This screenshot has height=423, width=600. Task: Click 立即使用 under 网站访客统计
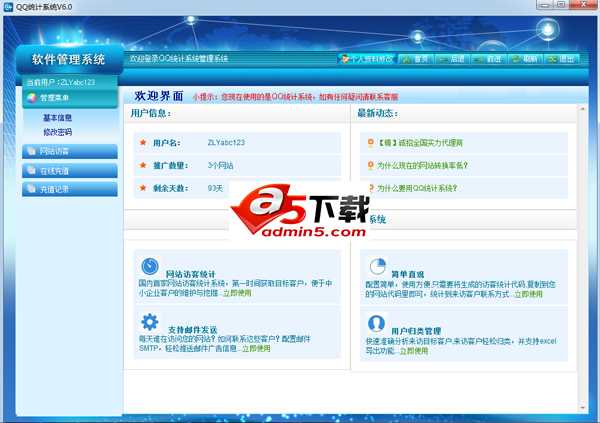coord(237,293)
